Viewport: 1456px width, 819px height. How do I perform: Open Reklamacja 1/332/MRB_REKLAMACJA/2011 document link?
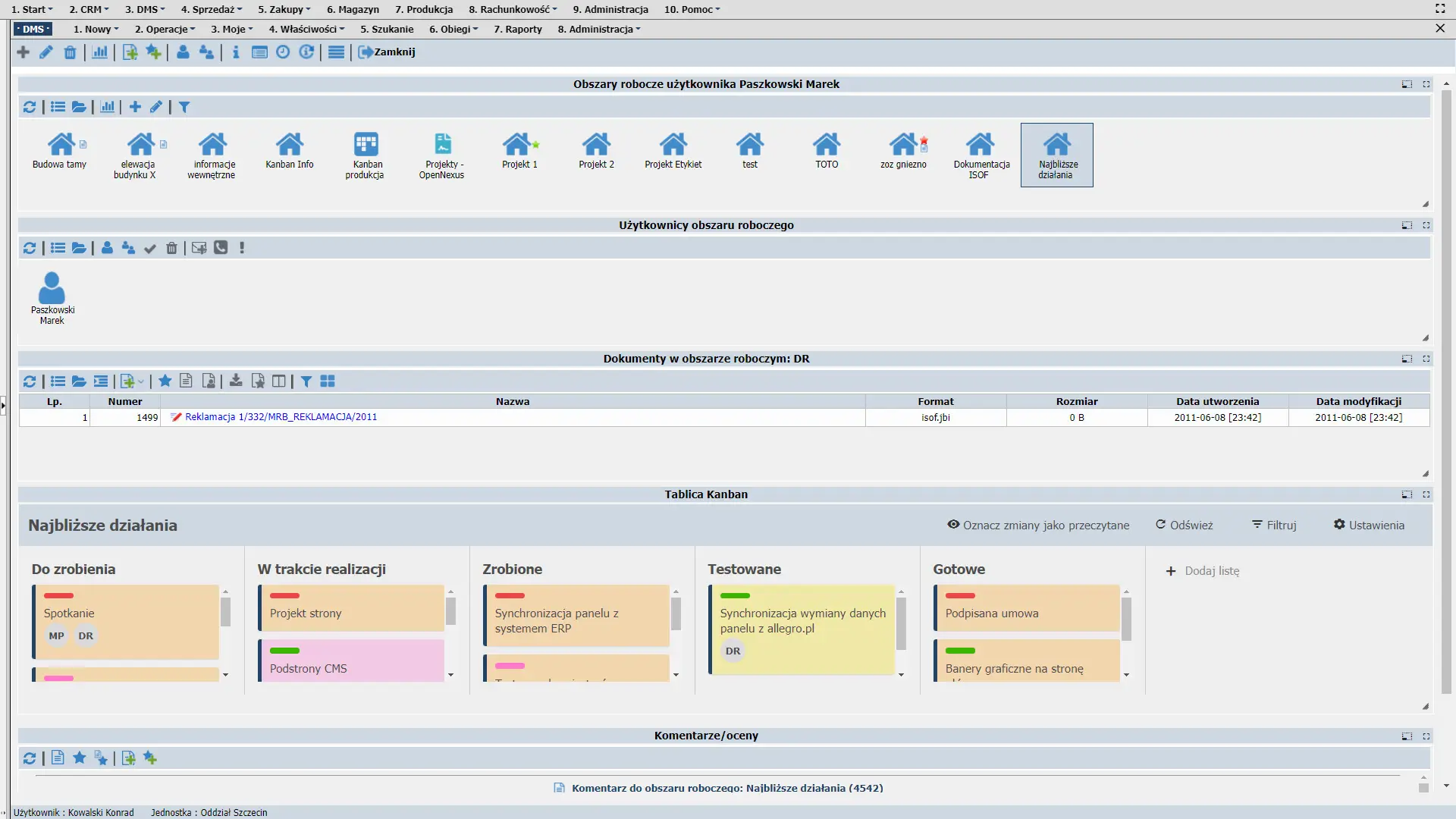coord(281,417)
